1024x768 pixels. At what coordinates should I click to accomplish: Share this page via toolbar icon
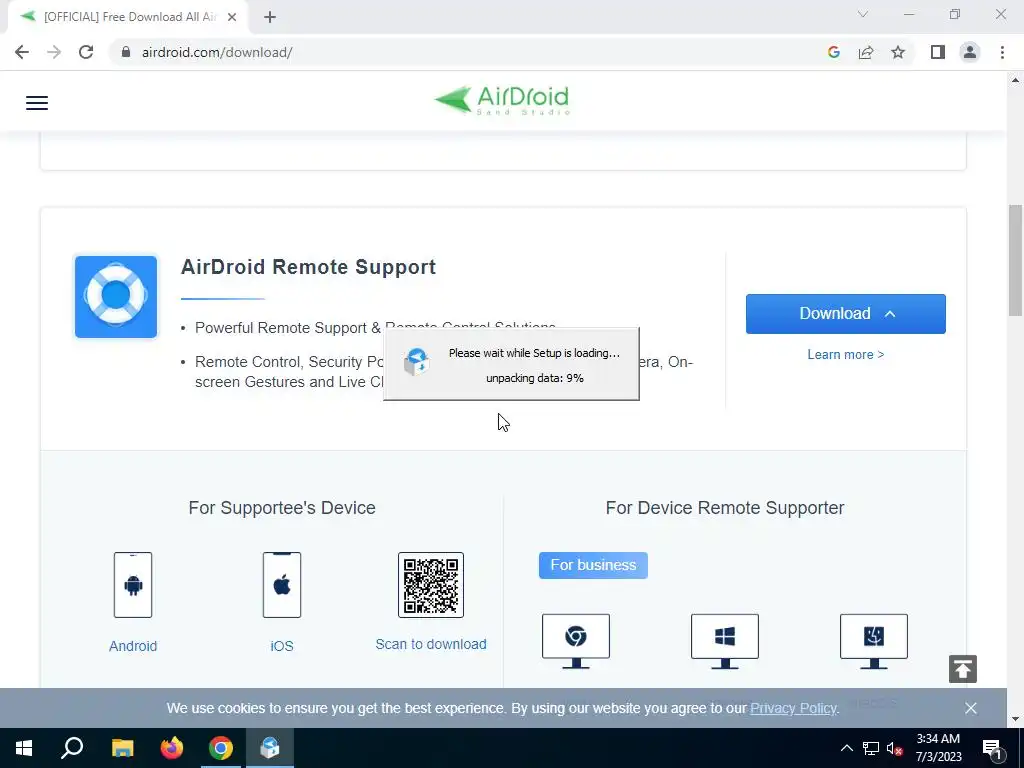(866, 52)
